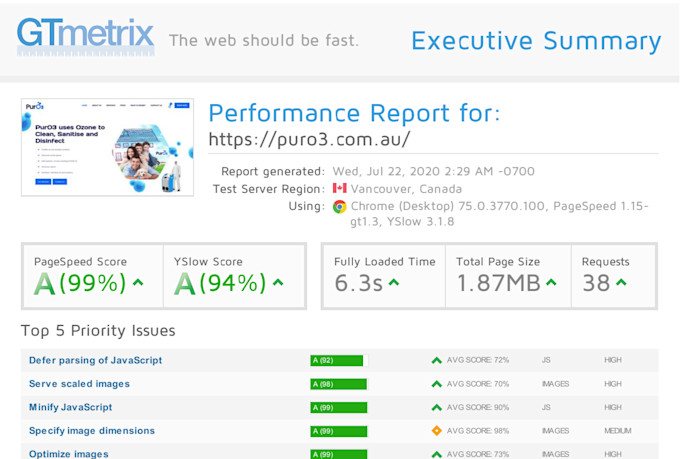Click the Minify JavaScript A (99) bar
This screenshot has height=459, width=680.
339,407
